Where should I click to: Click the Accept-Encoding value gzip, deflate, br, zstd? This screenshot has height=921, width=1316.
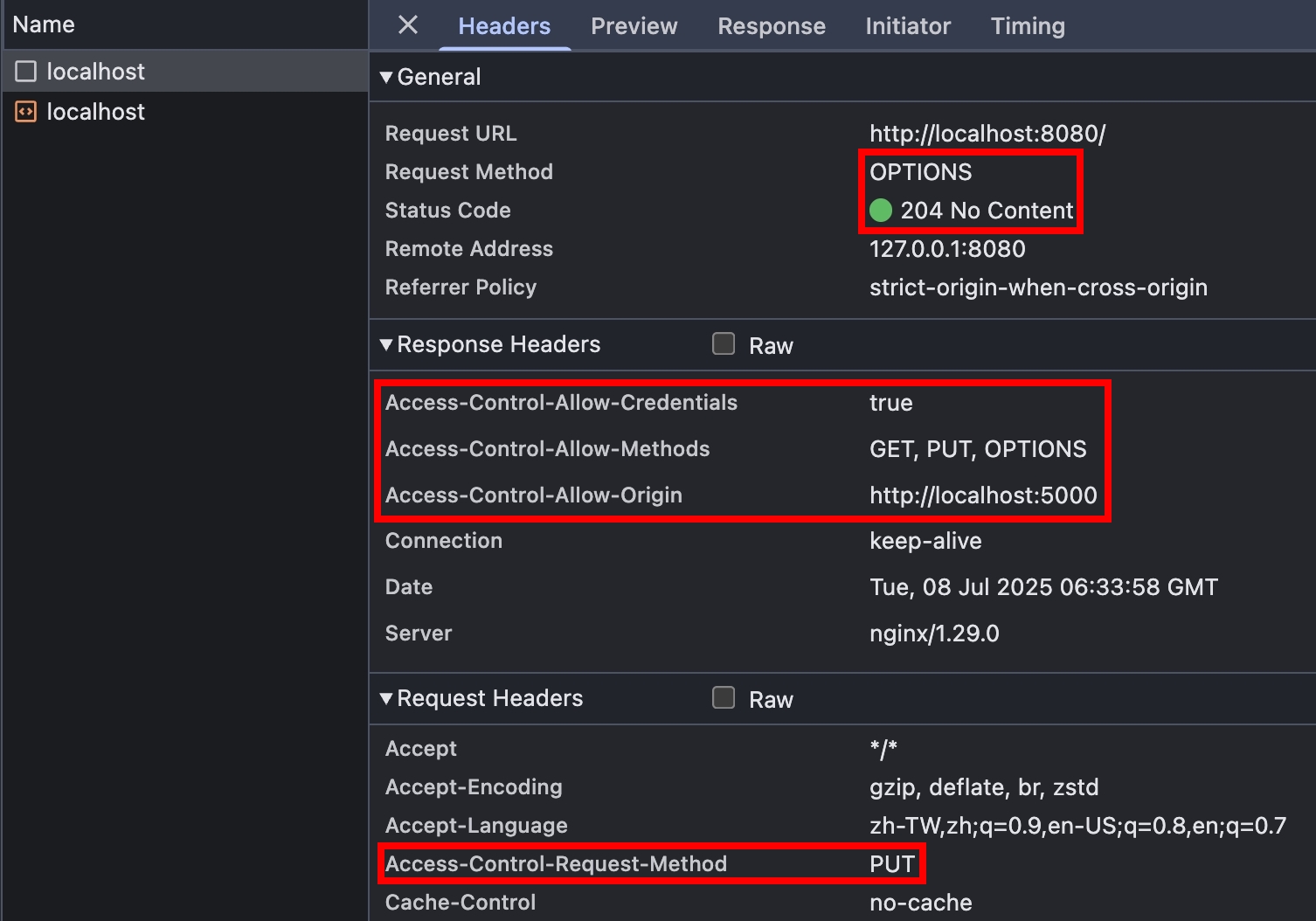984,787
